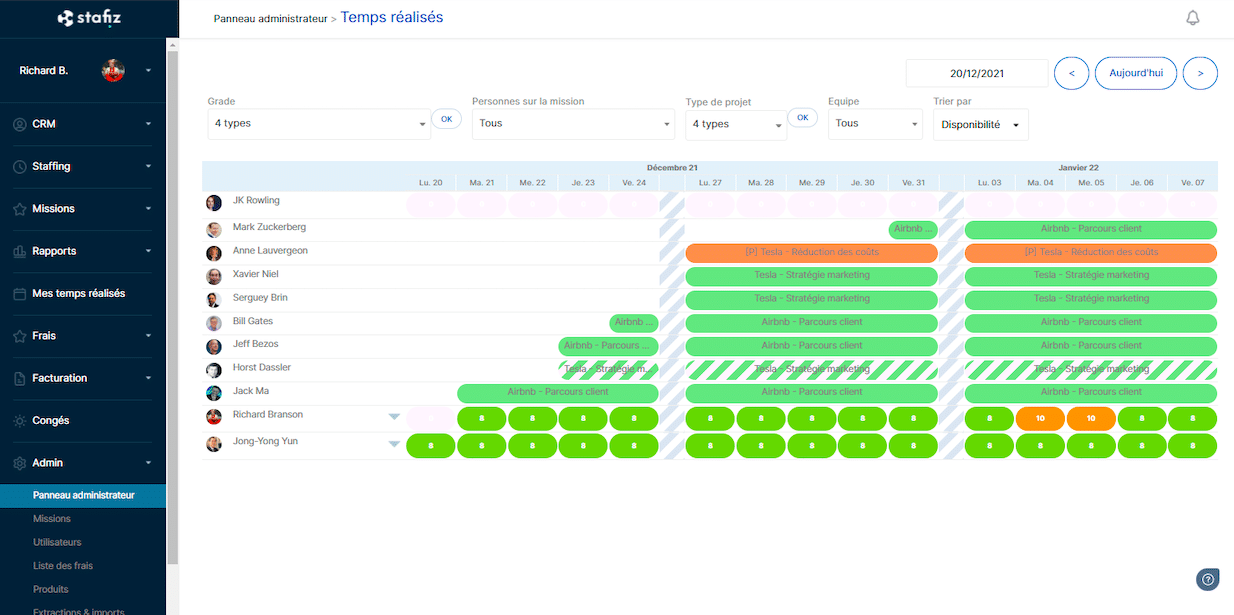Expand the Rapports sidebar menu
This screenshot has height=615, width=1234.
tap(148, 251)
